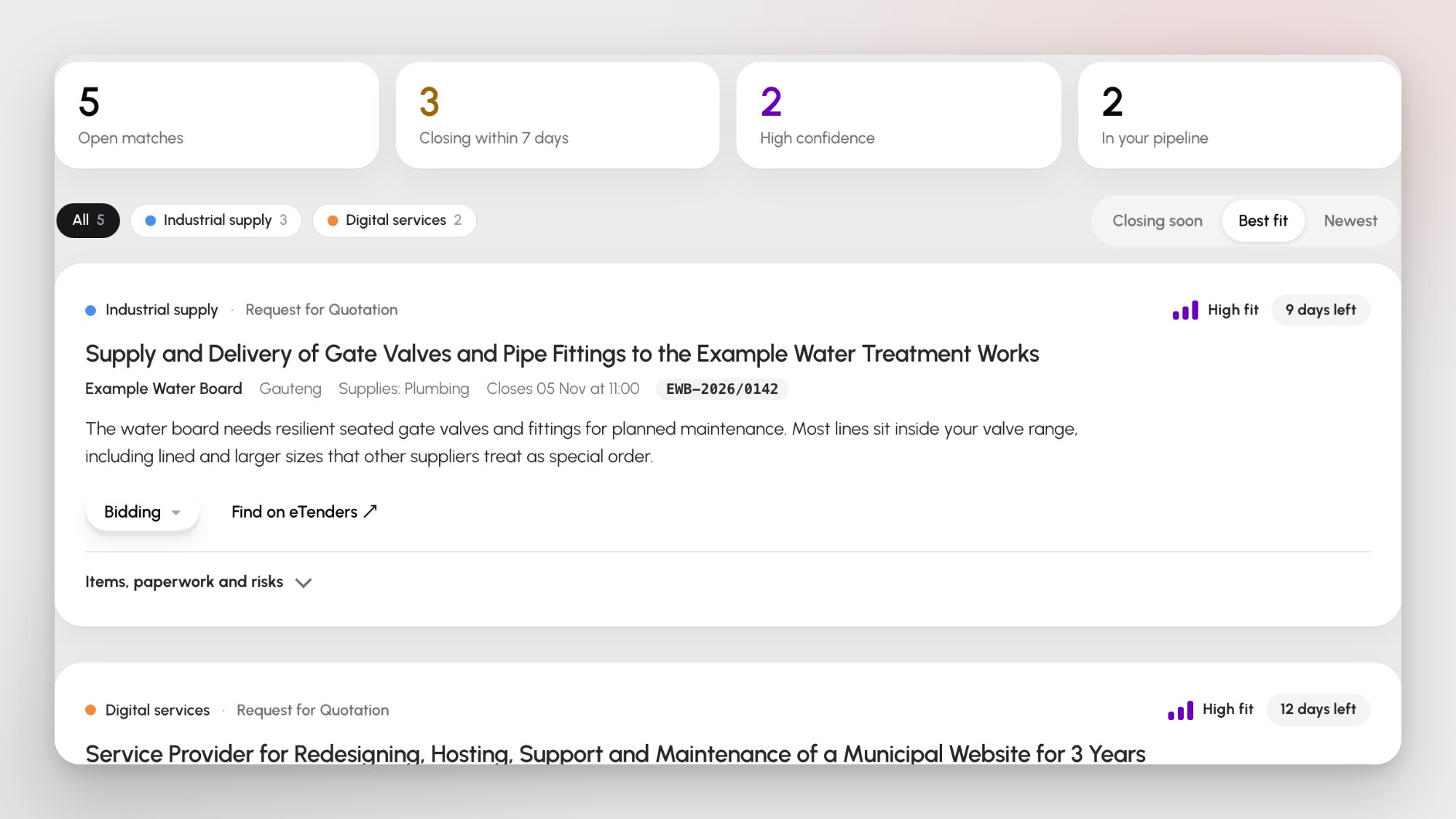Click the 9 days left badge
1456x819 pixels.
pyautogui.click(x=1321, y=310)
